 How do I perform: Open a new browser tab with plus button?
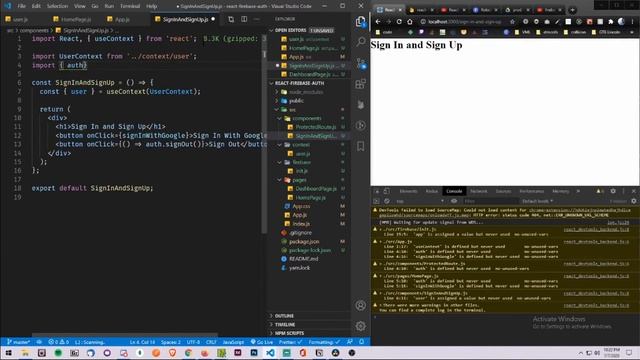coord(572,9)
